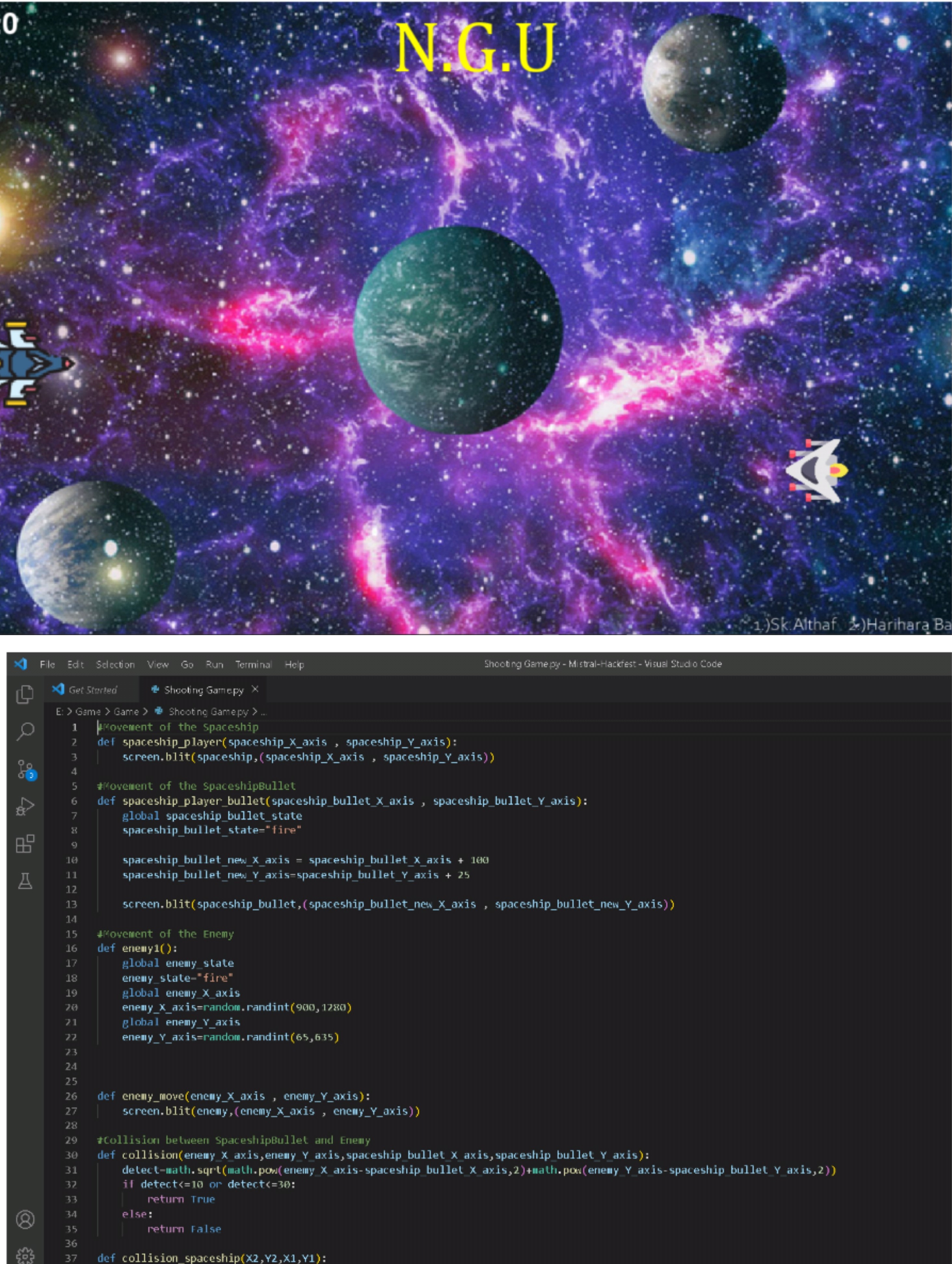Viewport: 952px width, 1264px height.
Task: Click the enemy spaceship in the game
Action: (x=817, y=470)
